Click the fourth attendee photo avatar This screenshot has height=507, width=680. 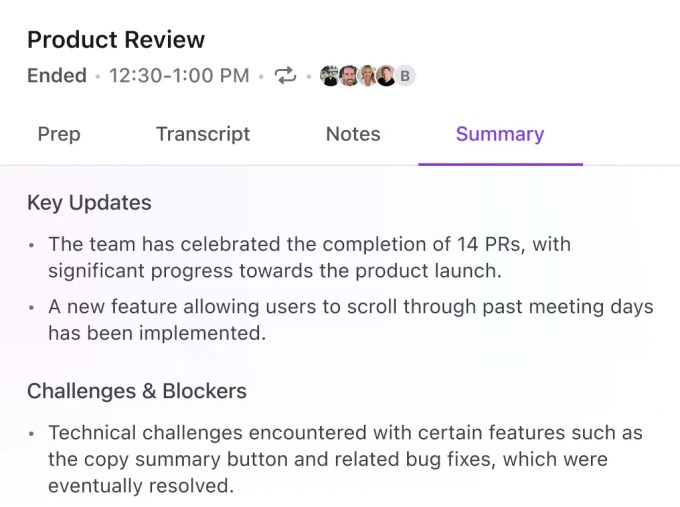pos(386,76)
